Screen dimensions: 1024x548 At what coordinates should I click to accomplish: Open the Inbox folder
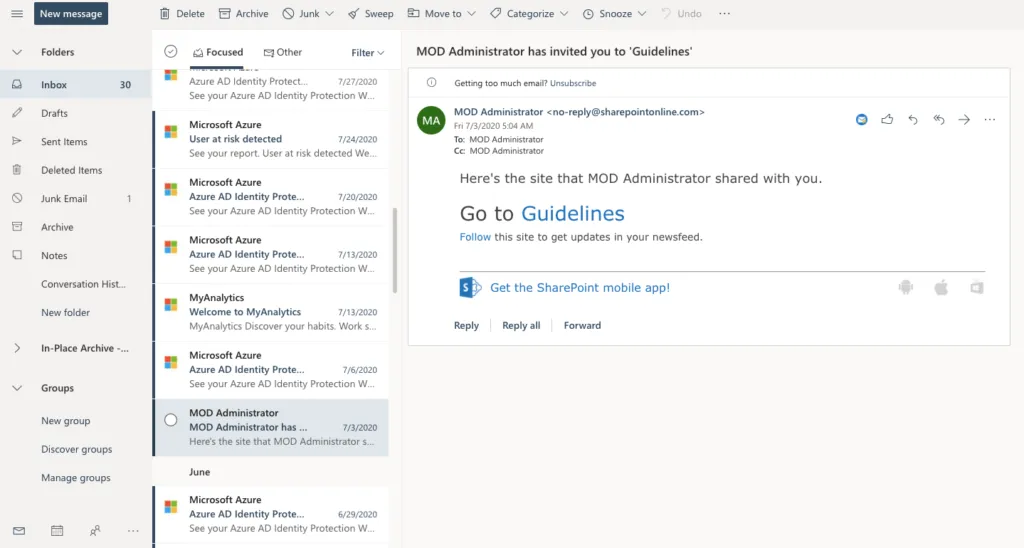point(76,85)
